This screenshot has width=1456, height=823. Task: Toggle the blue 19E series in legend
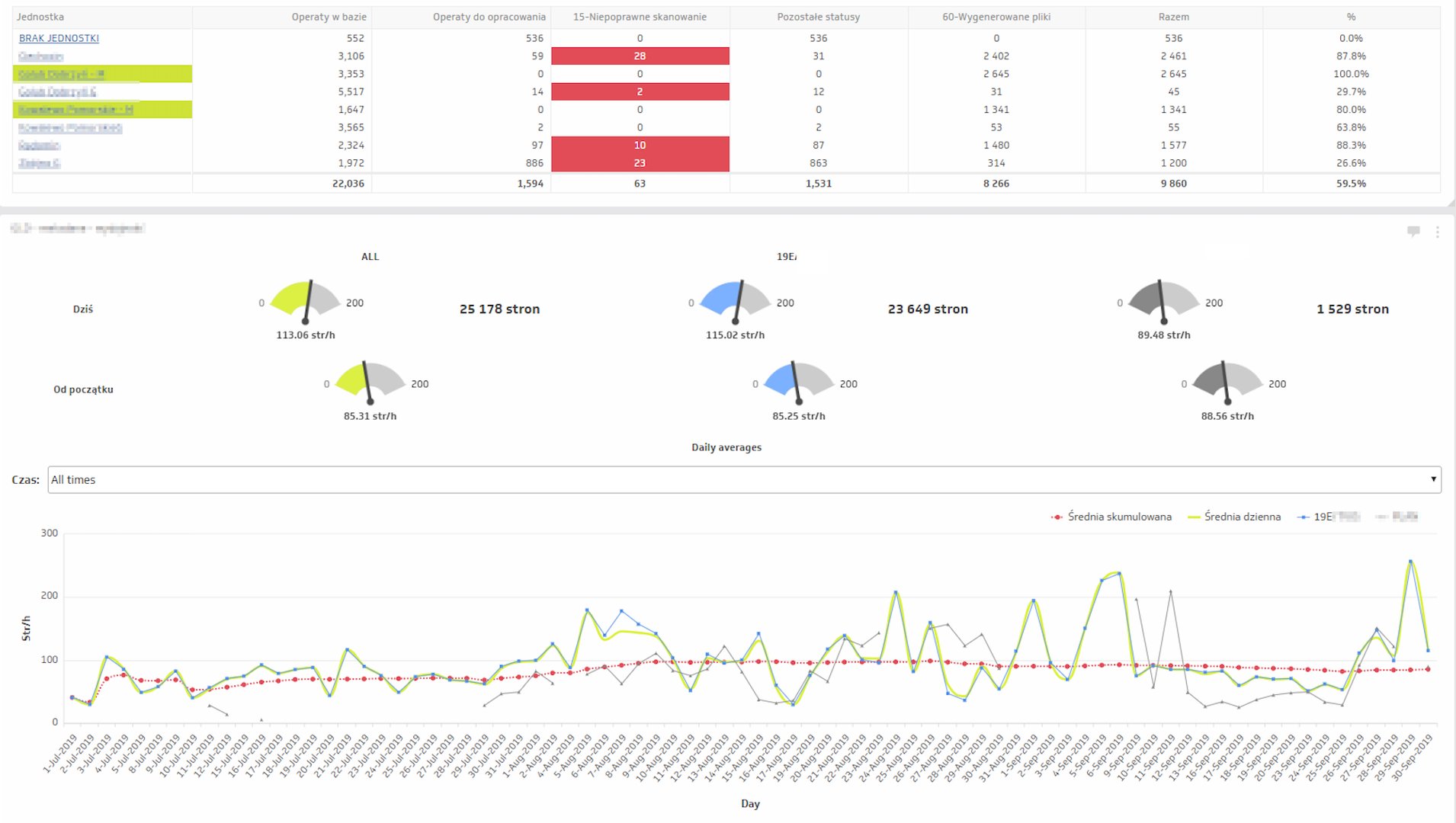[x=1329, y=517]
